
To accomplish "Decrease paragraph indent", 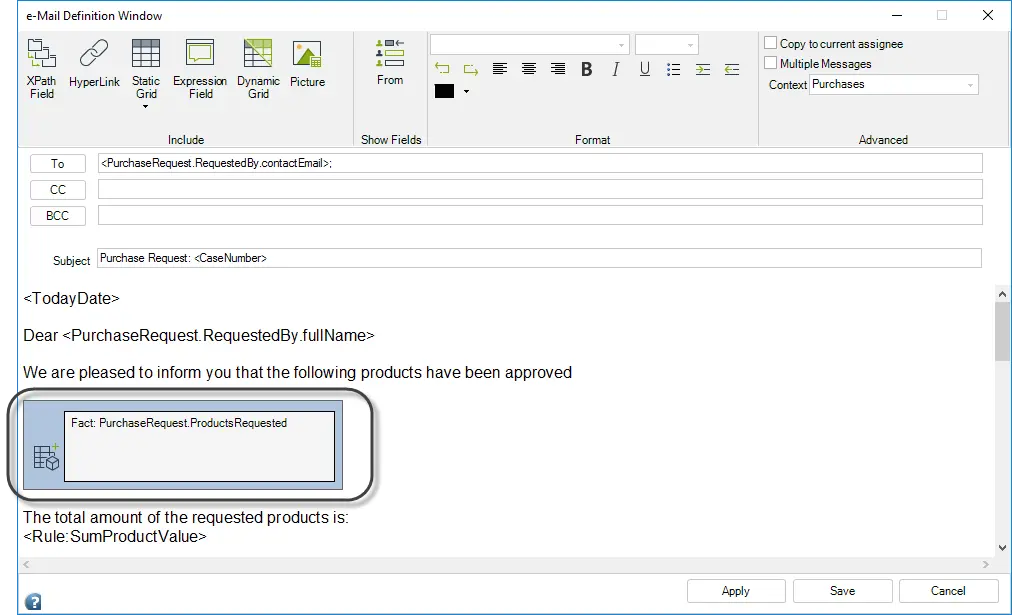I will [731, 69].
